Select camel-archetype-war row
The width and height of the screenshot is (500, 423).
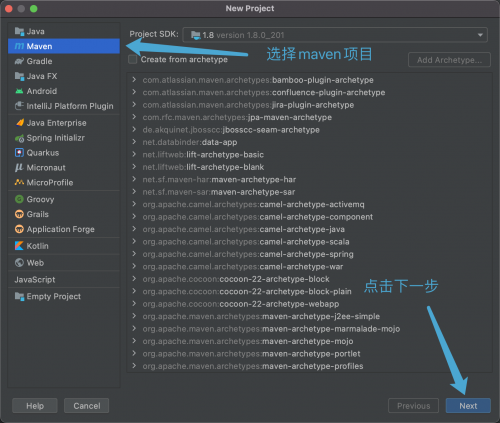tap(309, 267)
